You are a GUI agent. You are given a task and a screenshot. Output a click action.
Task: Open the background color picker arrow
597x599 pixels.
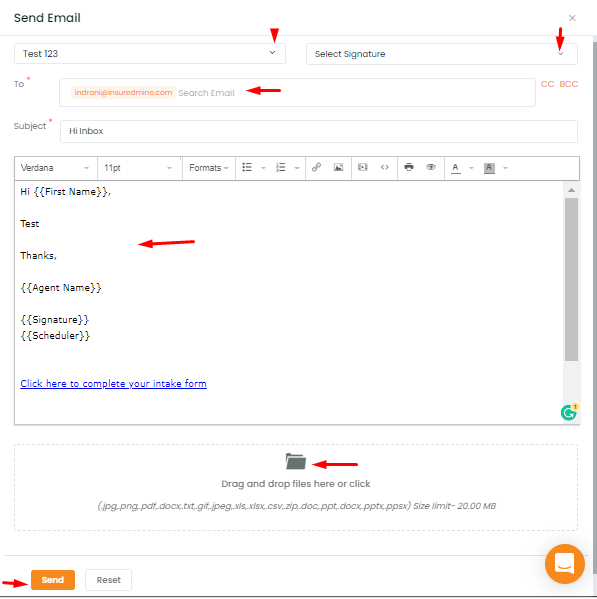pyautogui.click(x=505, y=168)
